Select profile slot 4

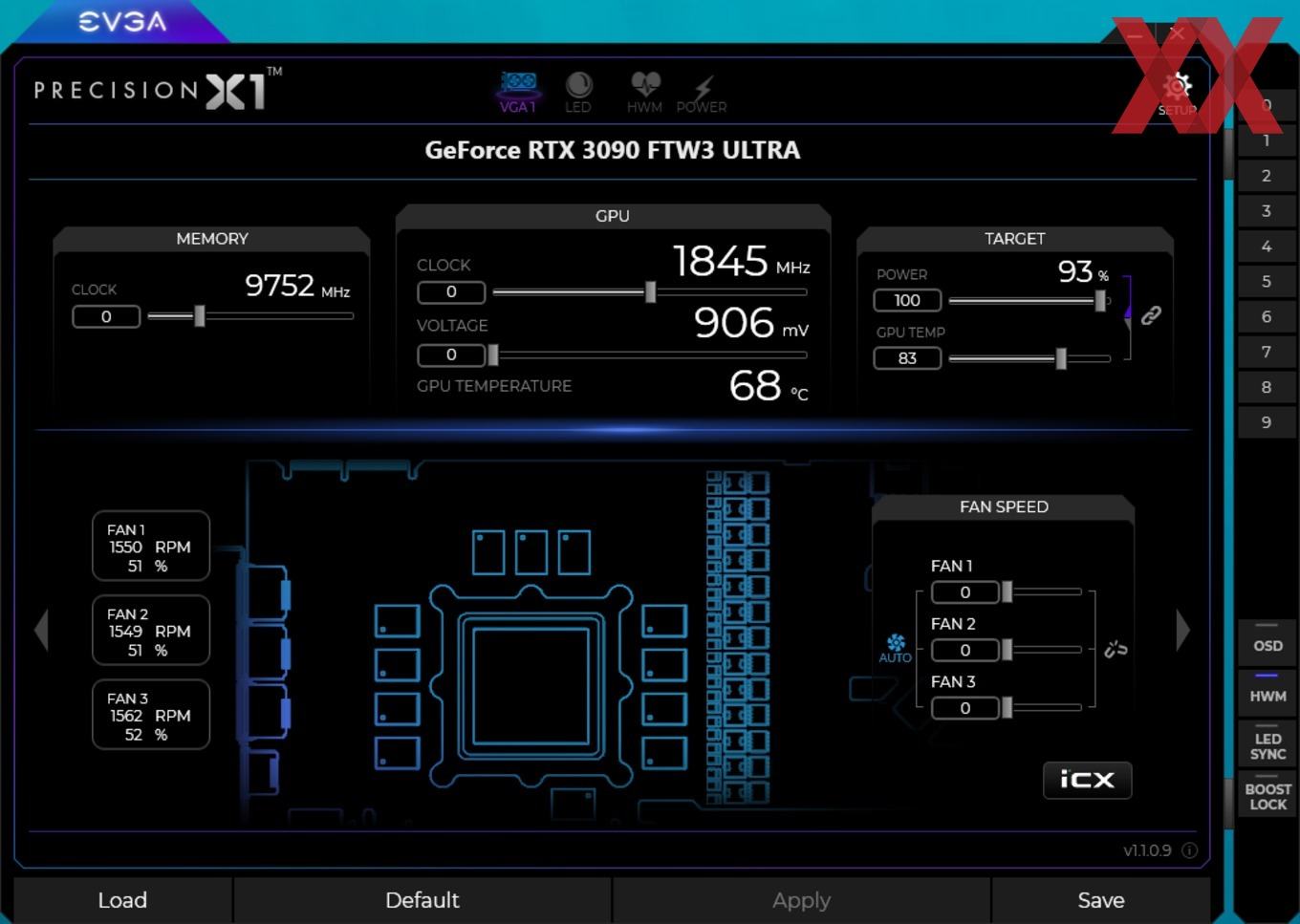point(1267,247)
